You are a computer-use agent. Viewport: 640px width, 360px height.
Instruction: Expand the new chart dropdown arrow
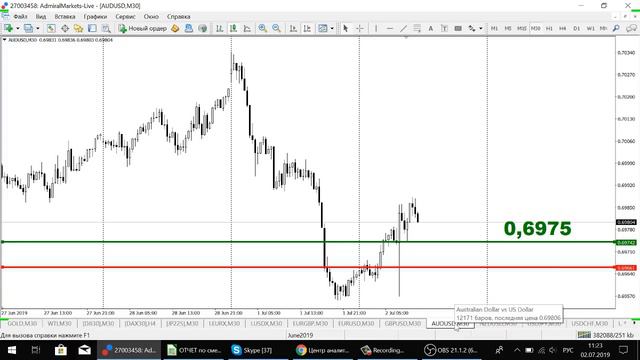18,28
